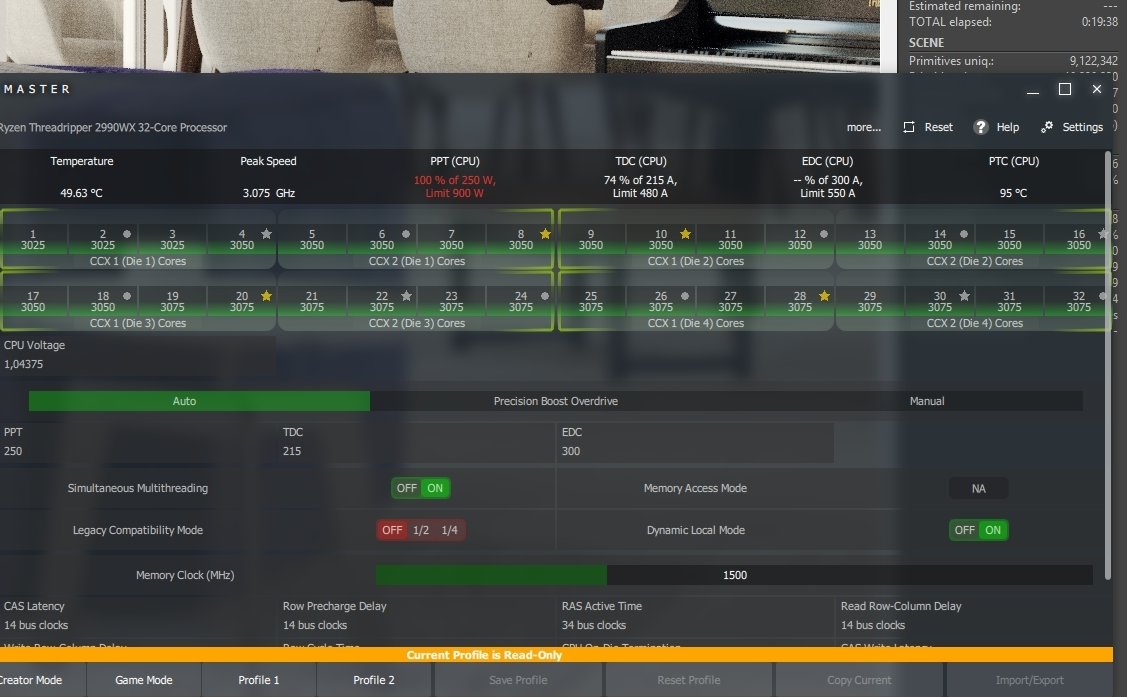Viewport: 1127px width, 697px height.
Task: Select core 17 cell showing 3050
Action: pos(33,301)
